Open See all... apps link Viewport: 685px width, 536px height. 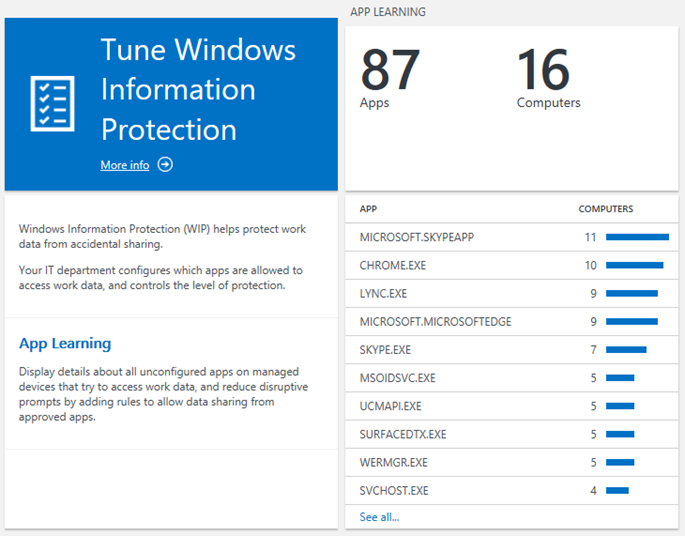click(379, 517)
